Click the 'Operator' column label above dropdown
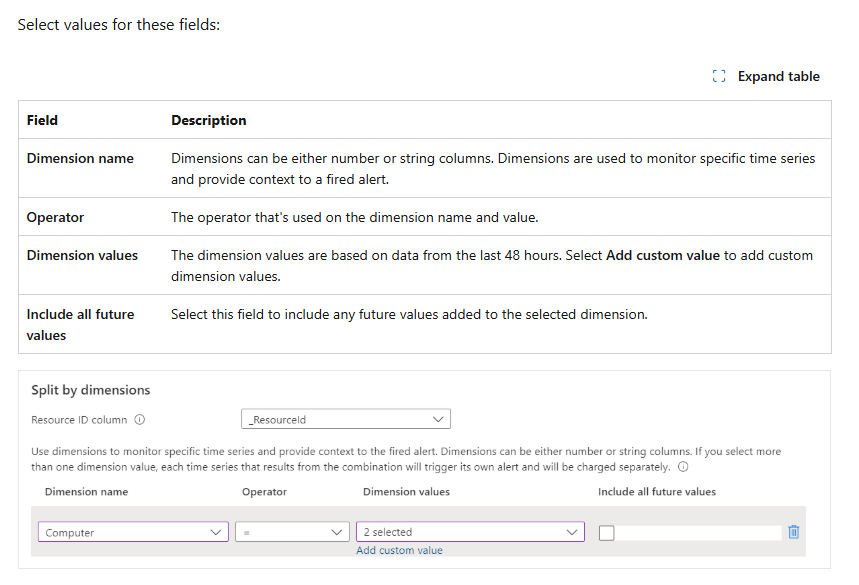859x585 pixels. [265, 492]
